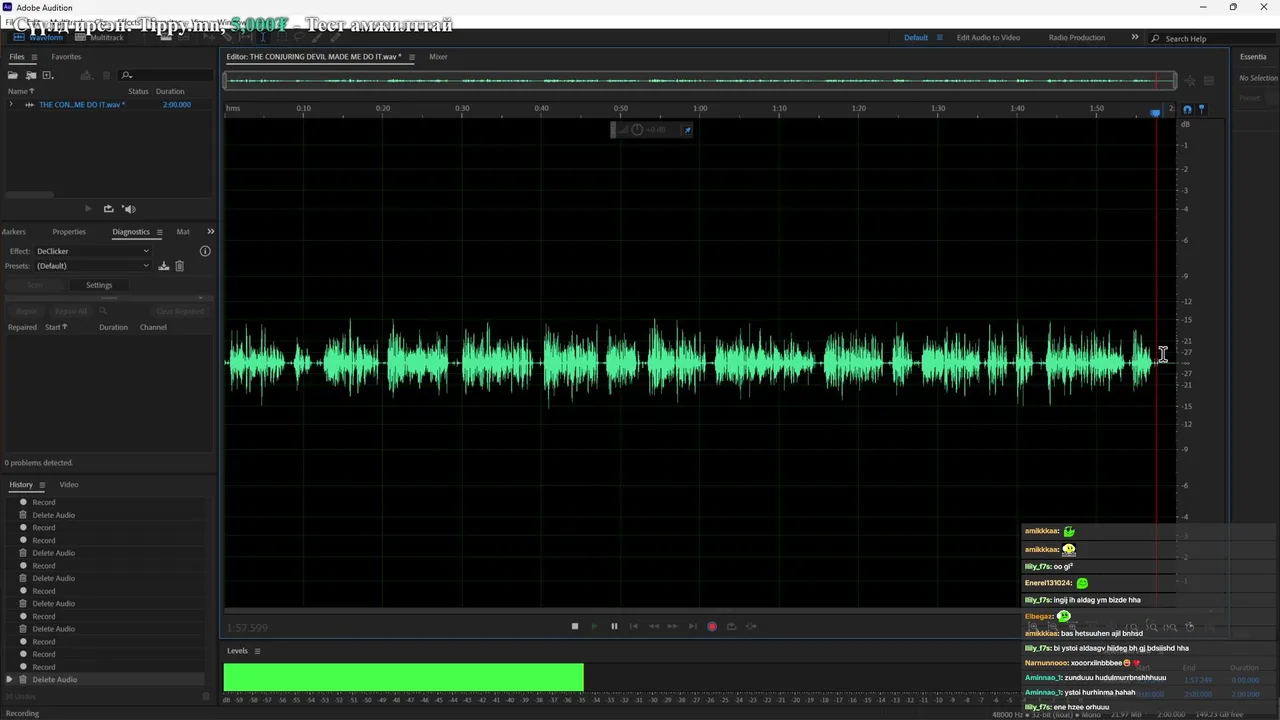
Task: Switch to Properties tab
Action: 69,232
